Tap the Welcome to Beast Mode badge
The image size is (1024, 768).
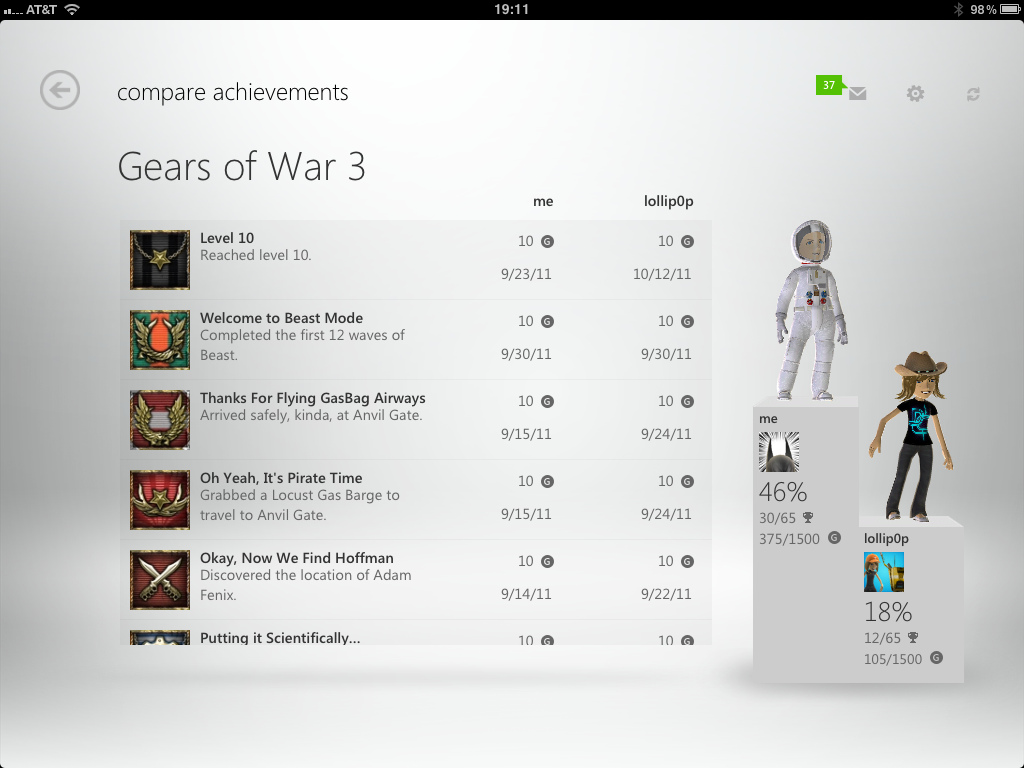[x=160, y=340]
